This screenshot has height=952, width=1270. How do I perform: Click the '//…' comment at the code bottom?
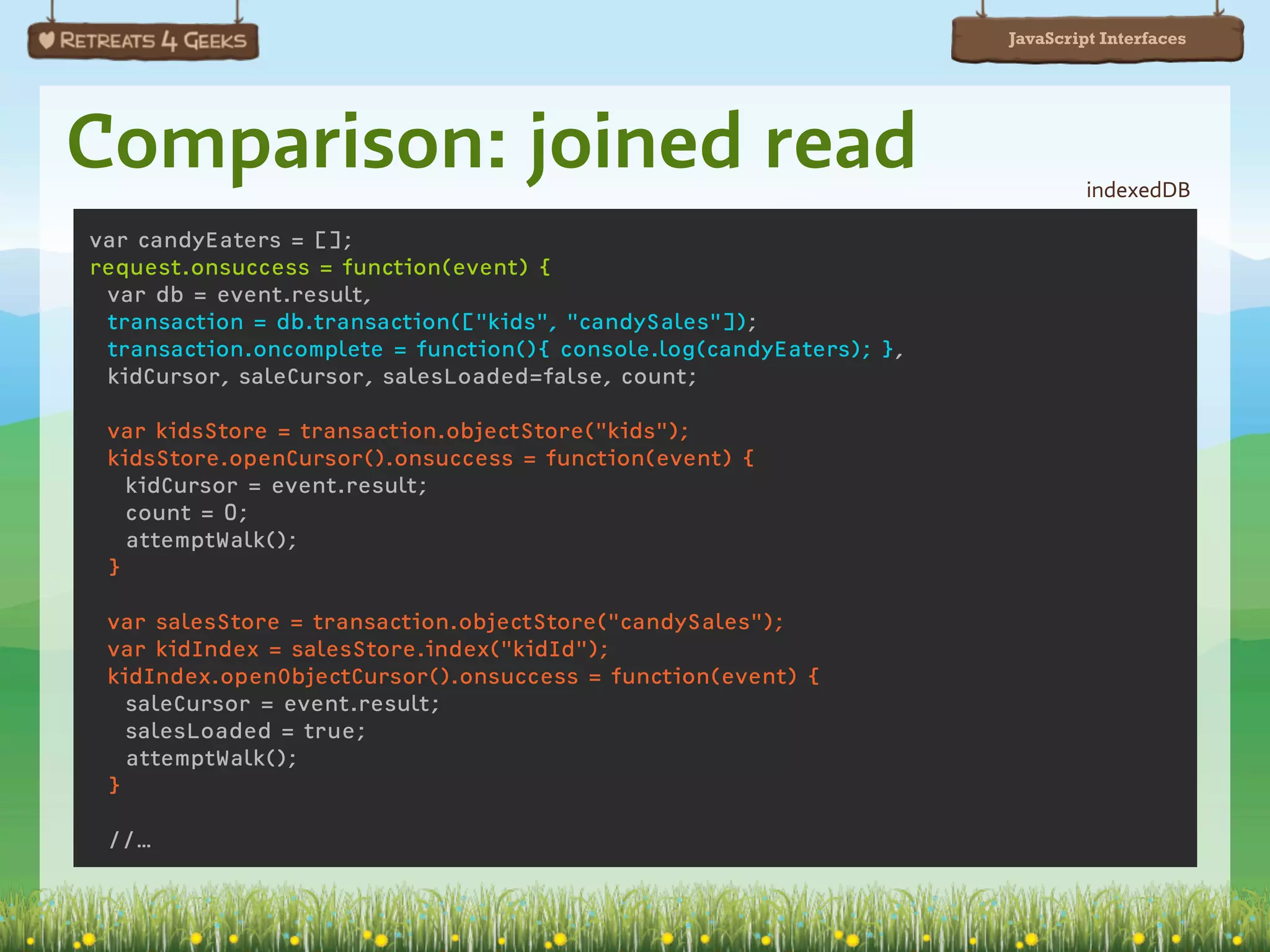pyautogui.click(x=130, y=840)
